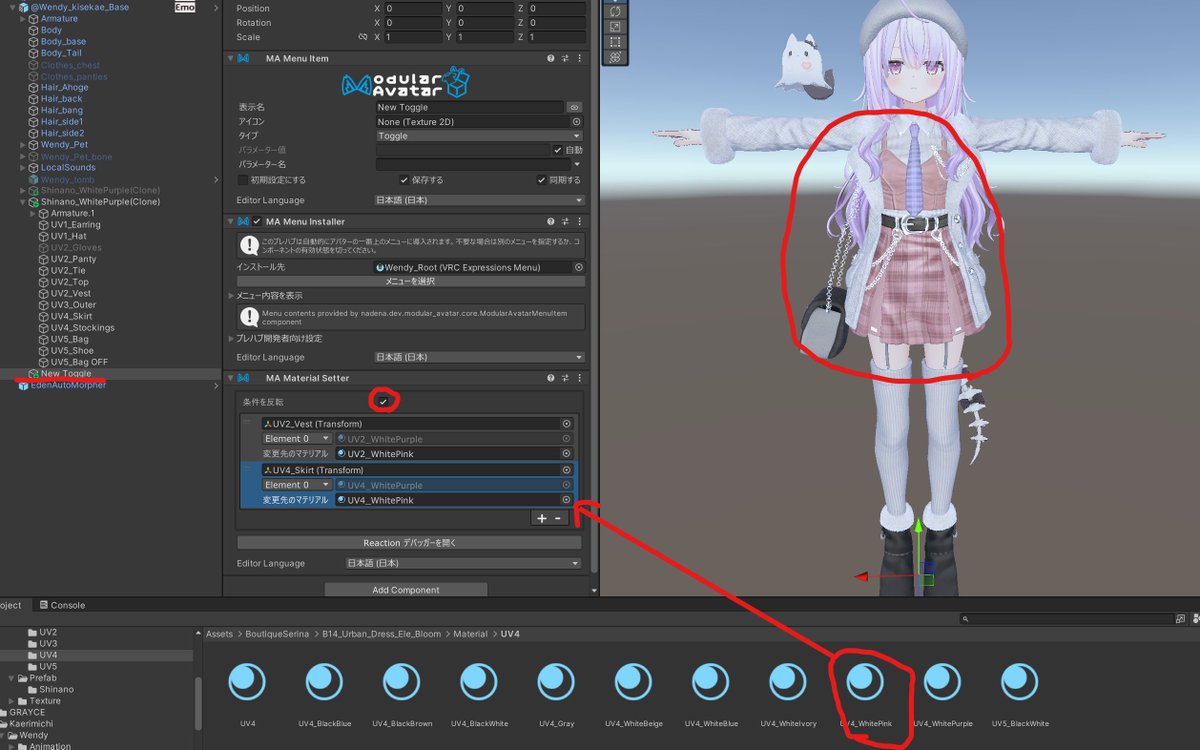The height and width of the screenshot is (750, 1200).
Task: Open object picker for UV2_WhitePink material
Action: tap(567, 454)
